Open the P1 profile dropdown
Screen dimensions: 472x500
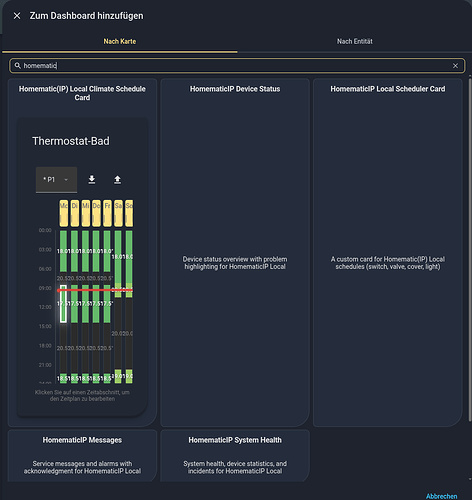(x=56, y=180)
